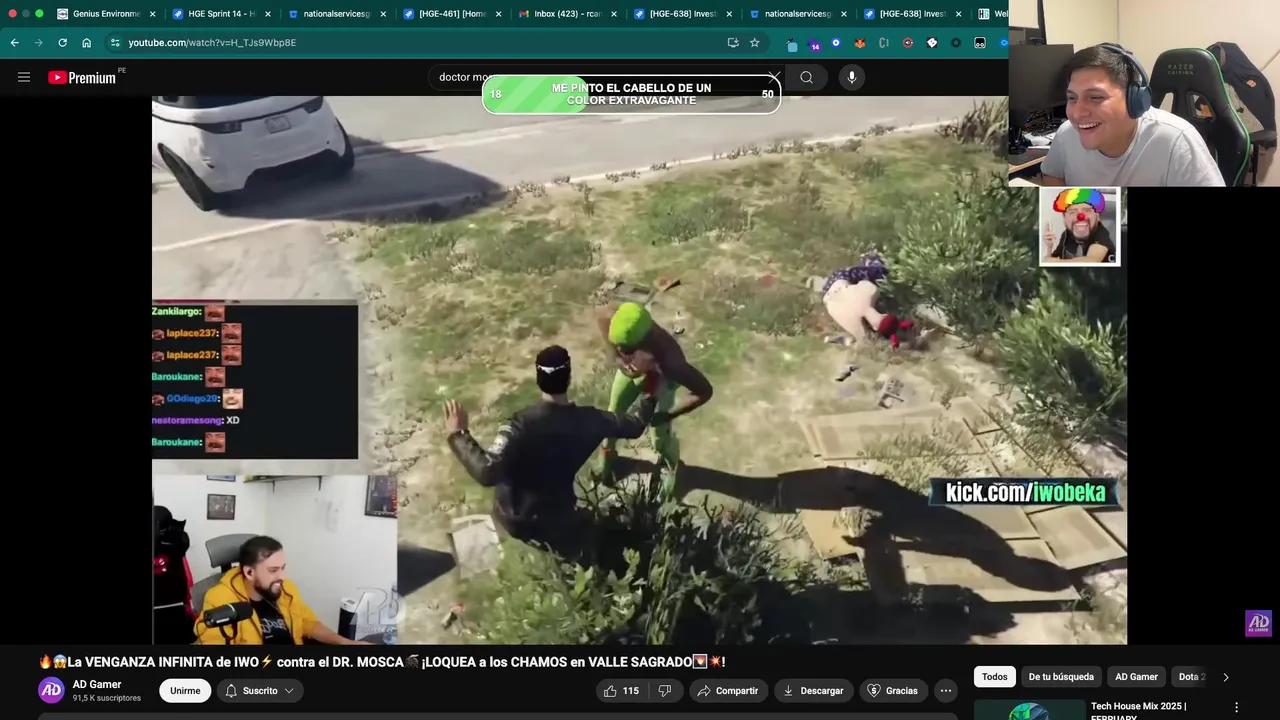The width and height of the screenshot is (1280, 720).
Task: Open the purple extension with 14 badge
Action: [x=814, y=44]
